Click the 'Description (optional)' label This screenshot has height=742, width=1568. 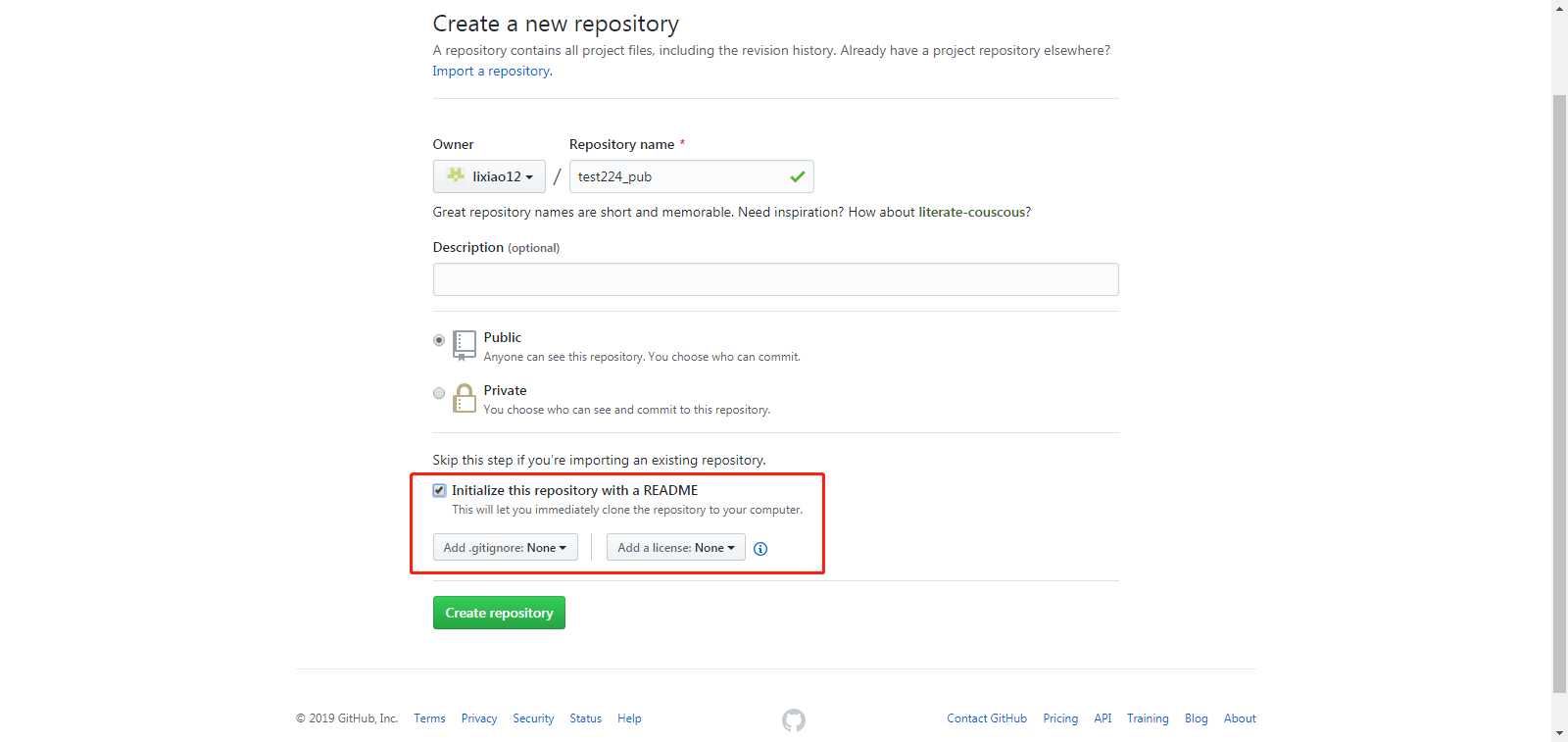[496, 247]
